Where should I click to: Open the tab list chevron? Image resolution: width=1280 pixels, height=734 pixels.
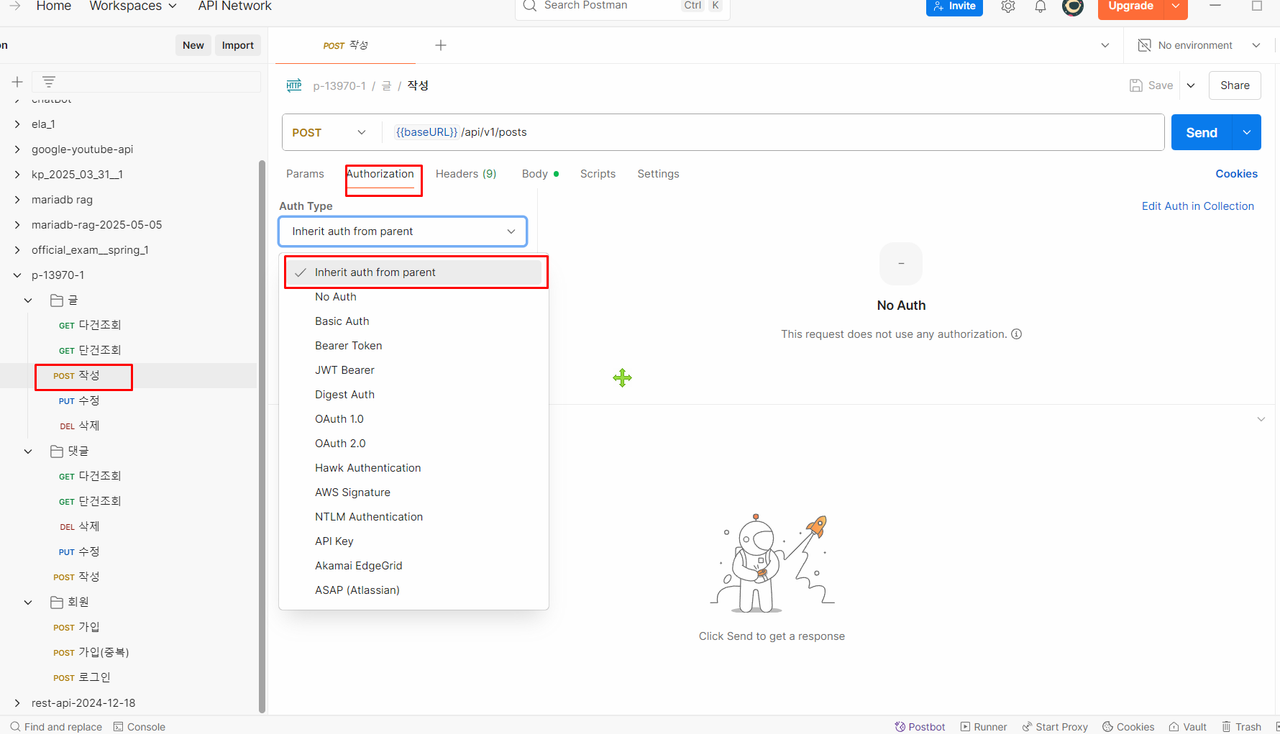(1105, 45)
